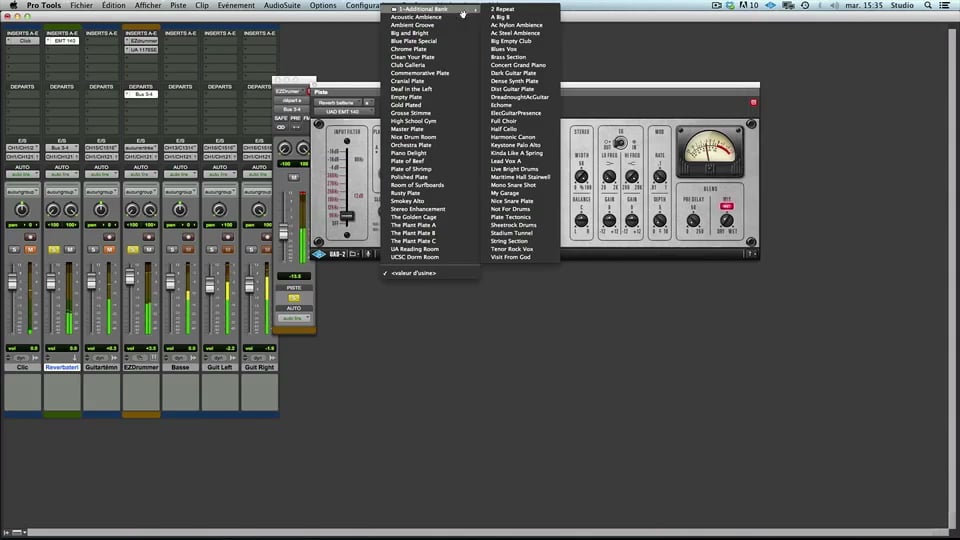Image resolution: width=960 pixels, height=540 pixels.
Task: Toggle the EQ In/Out switch
Action: [620, 143]
